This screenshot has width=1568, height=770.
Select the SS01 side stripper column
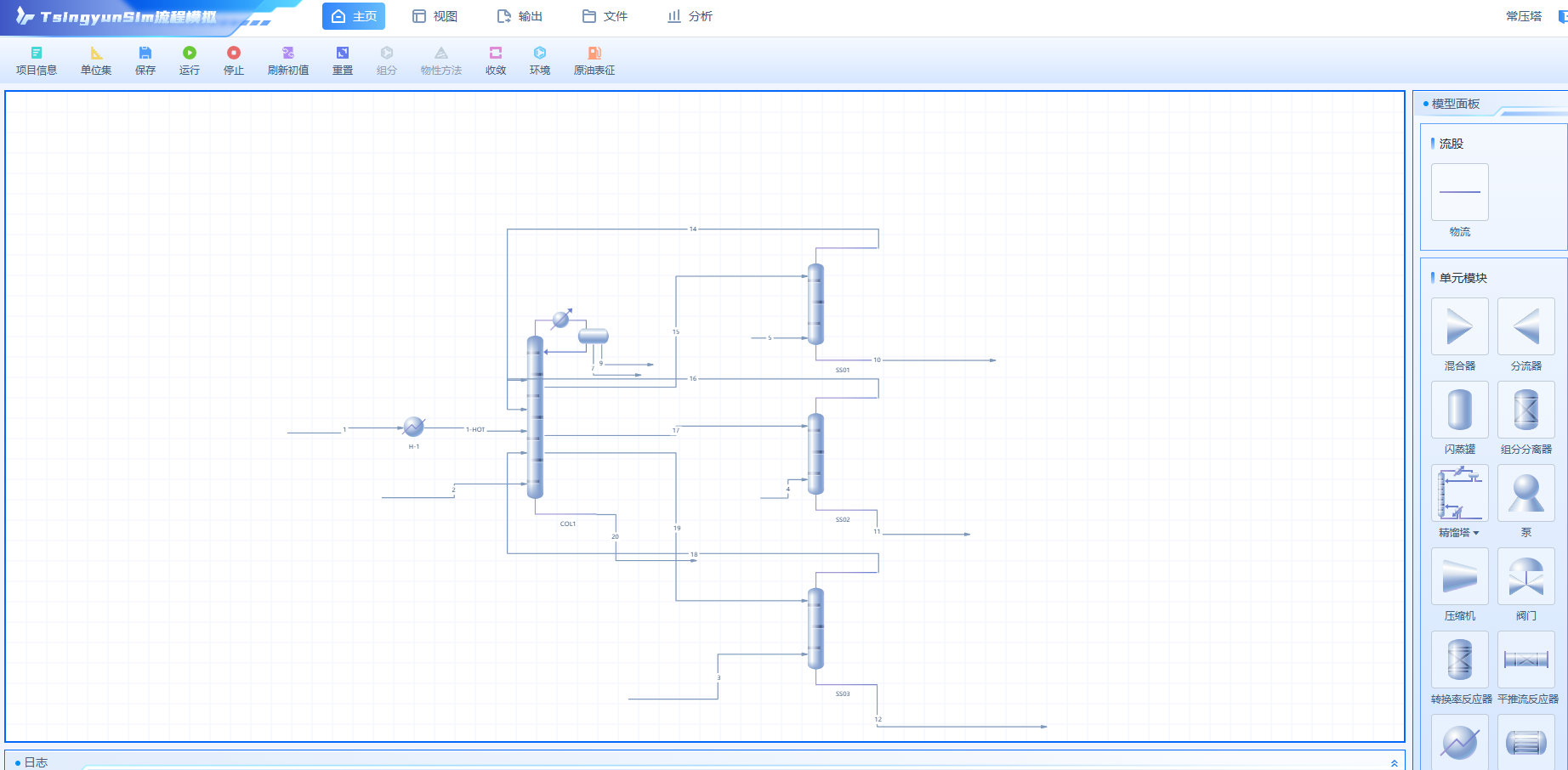tap(815, 304)
